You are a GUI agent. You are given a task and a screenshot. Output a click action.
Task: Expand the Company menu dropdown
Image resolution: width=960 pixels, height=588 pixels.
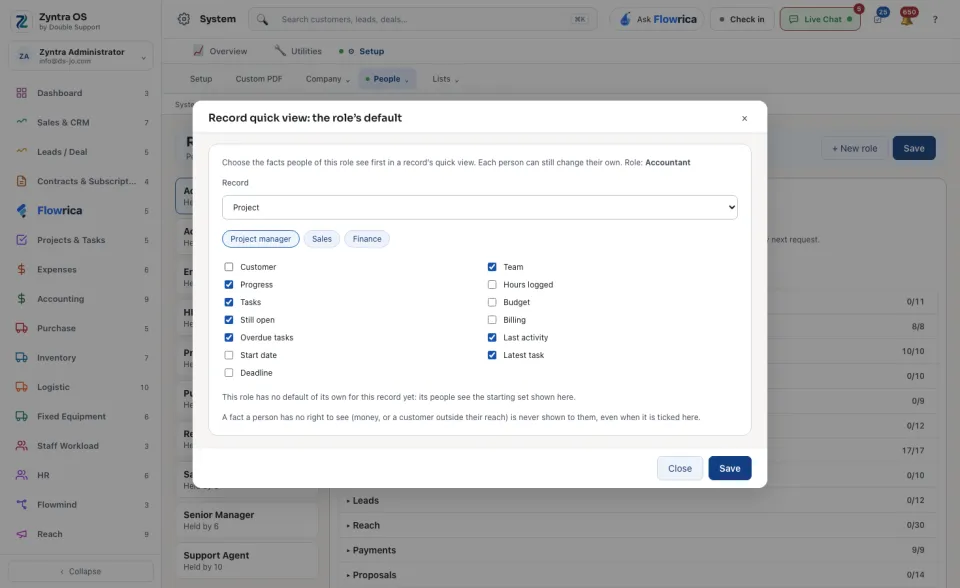point(328,79)
